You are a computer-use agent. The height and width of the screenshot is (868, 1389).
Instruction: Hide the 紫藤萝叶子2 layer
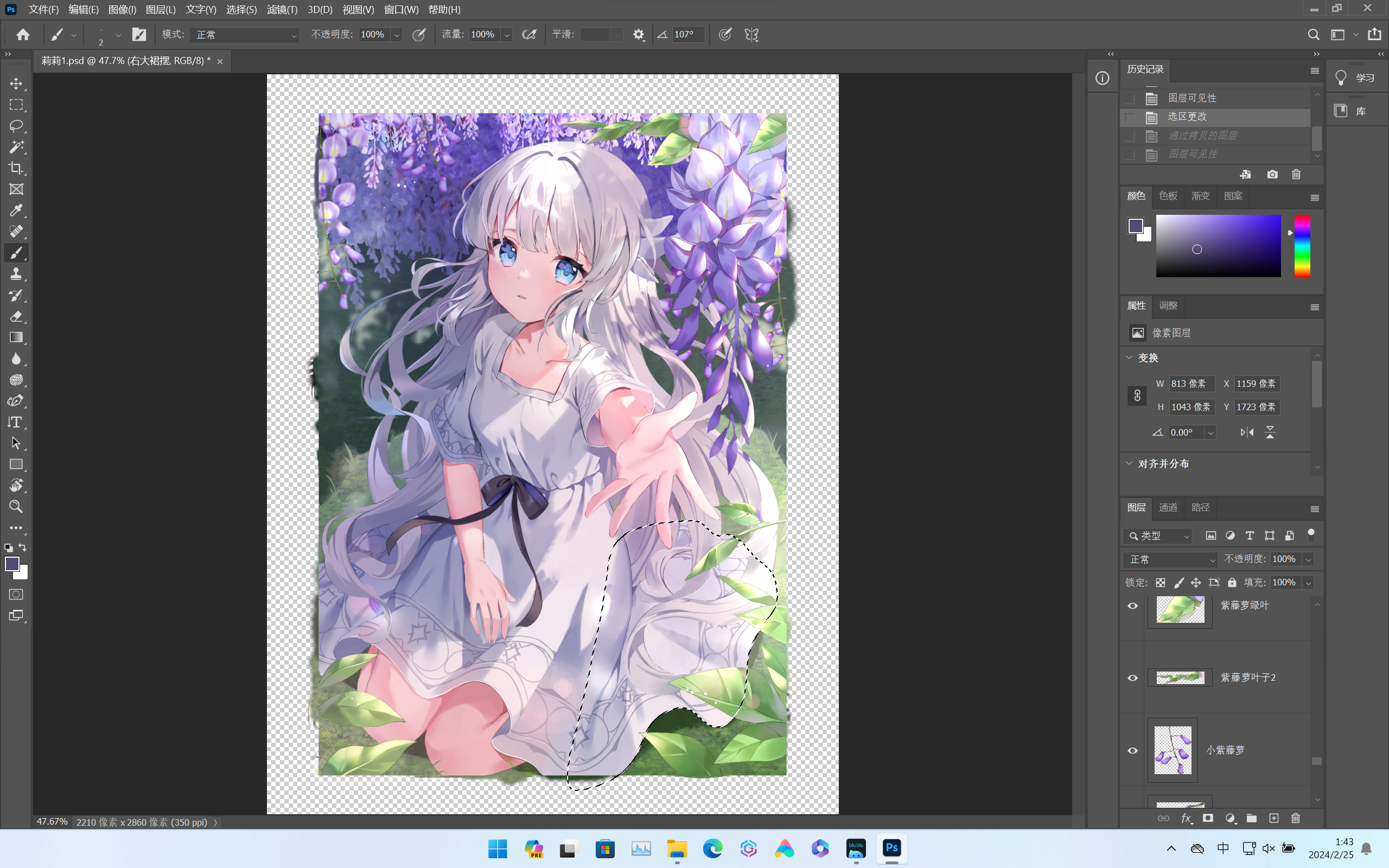click(1132, 678)
